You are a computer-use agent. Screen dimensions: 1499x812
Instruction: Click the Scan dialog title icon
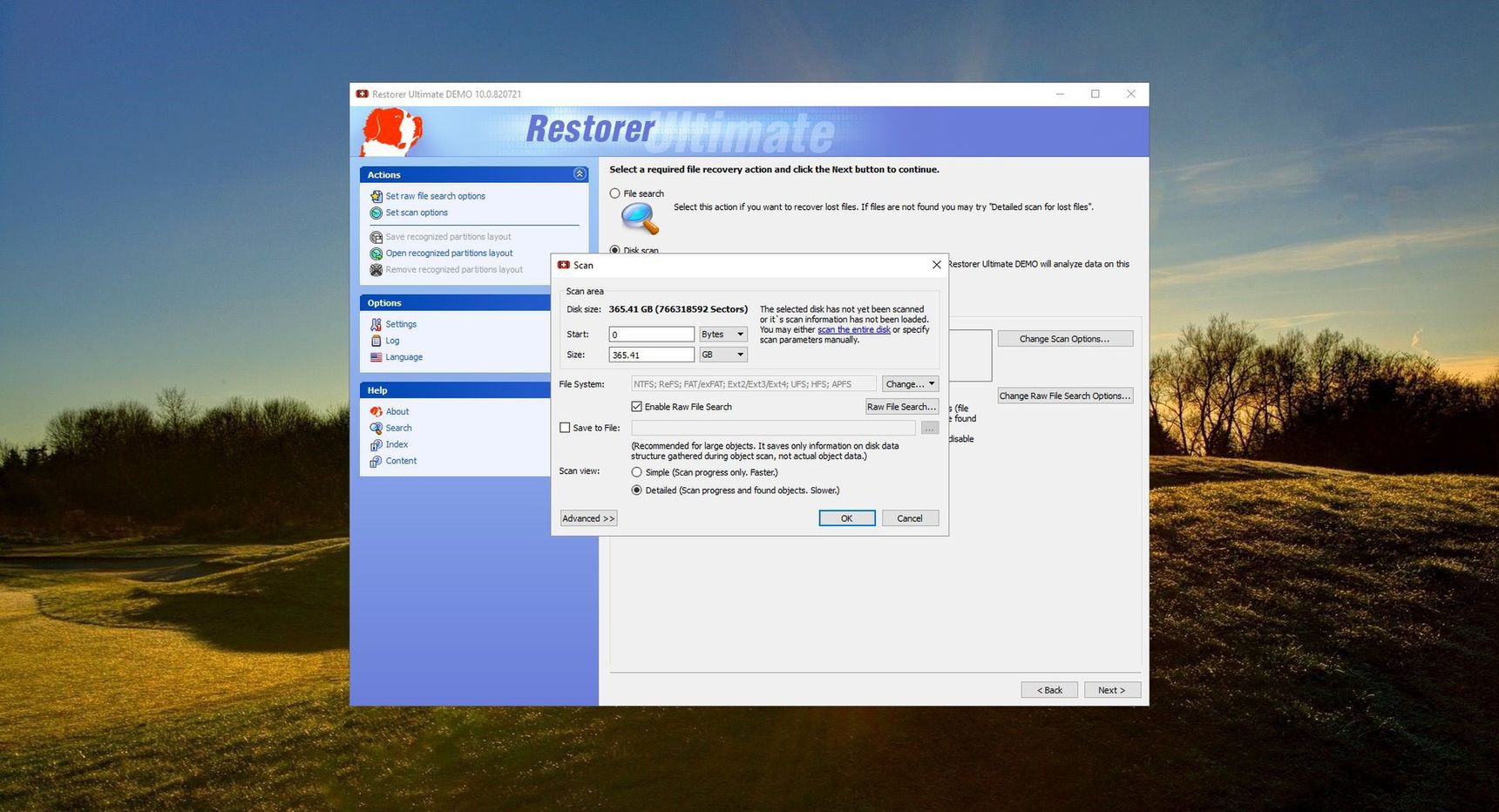[x=564, y=265]
